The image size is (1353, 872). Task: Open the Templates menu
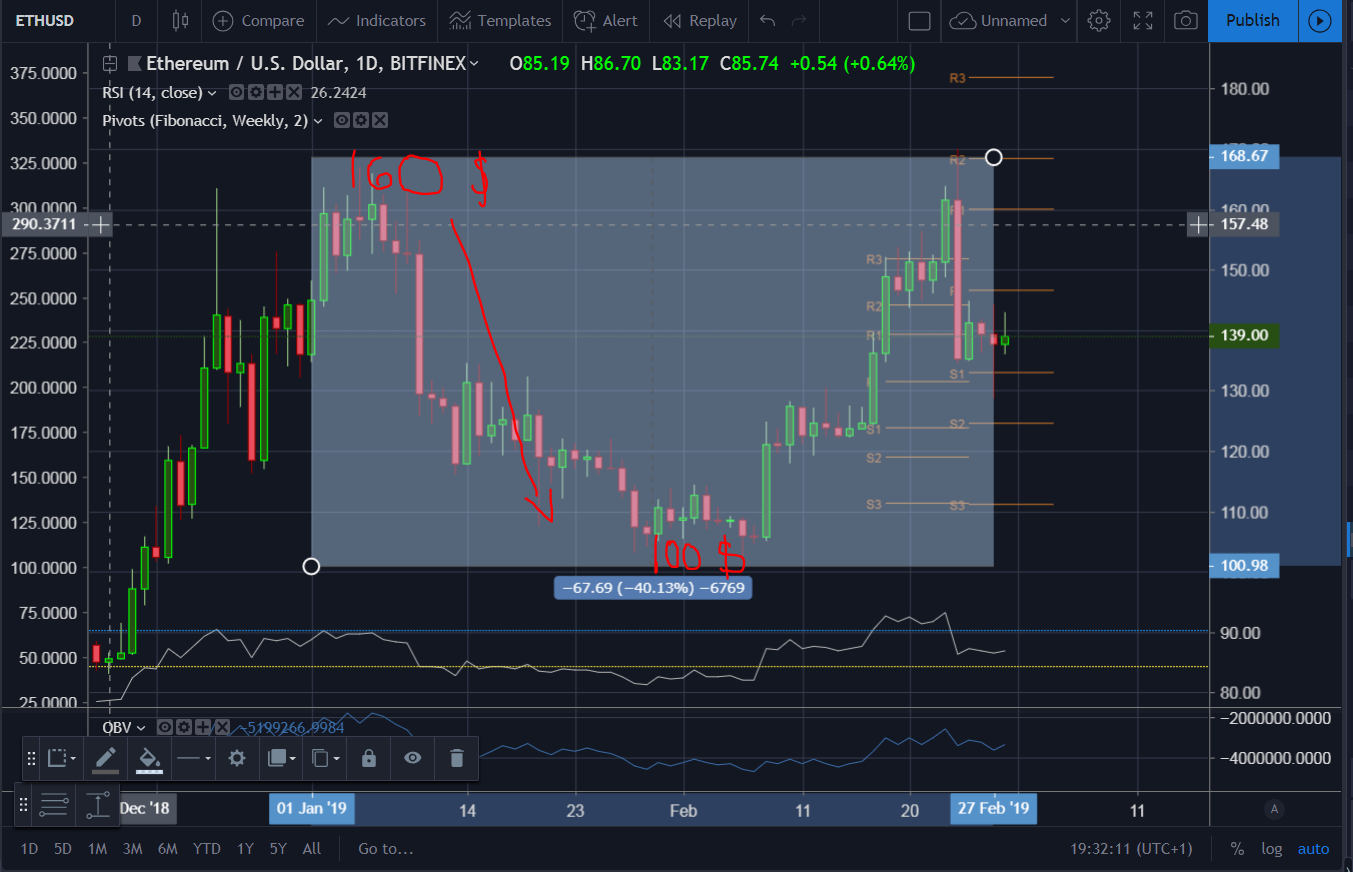tap(501, 20)
